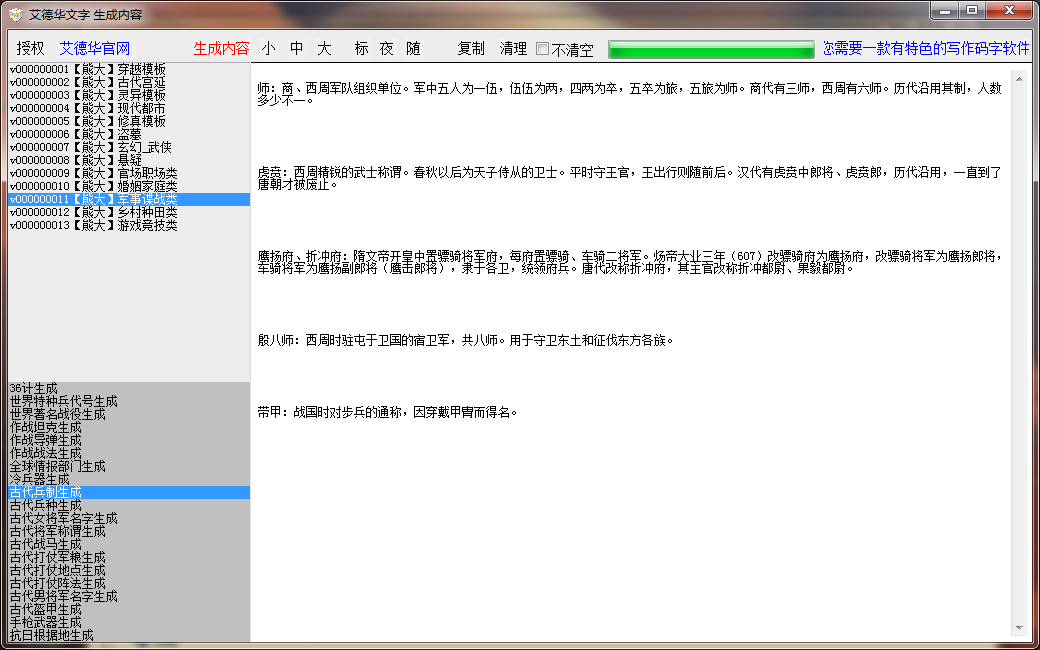This screenshot has height=650, width=1040.
Task: Choose 作战战法生成 generator
Action: coord(129,454)
